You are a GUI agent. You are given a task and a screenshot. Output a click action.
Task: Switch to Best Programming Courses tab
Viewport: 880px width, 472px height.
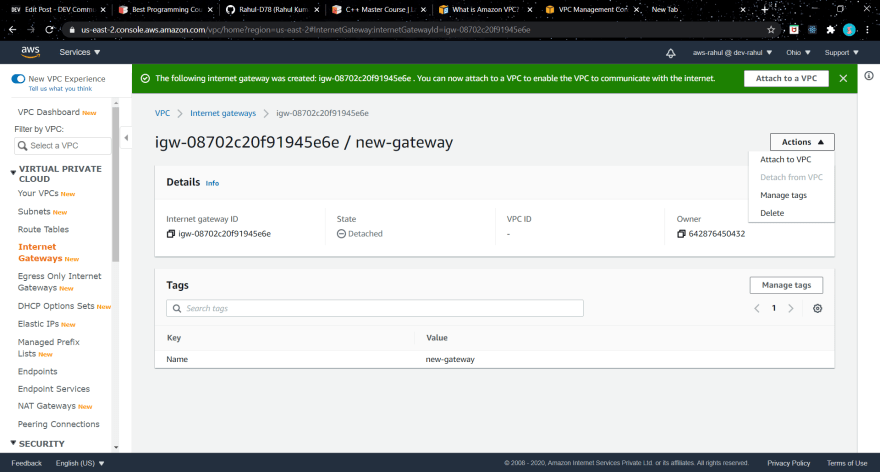(x=166, y=10)
